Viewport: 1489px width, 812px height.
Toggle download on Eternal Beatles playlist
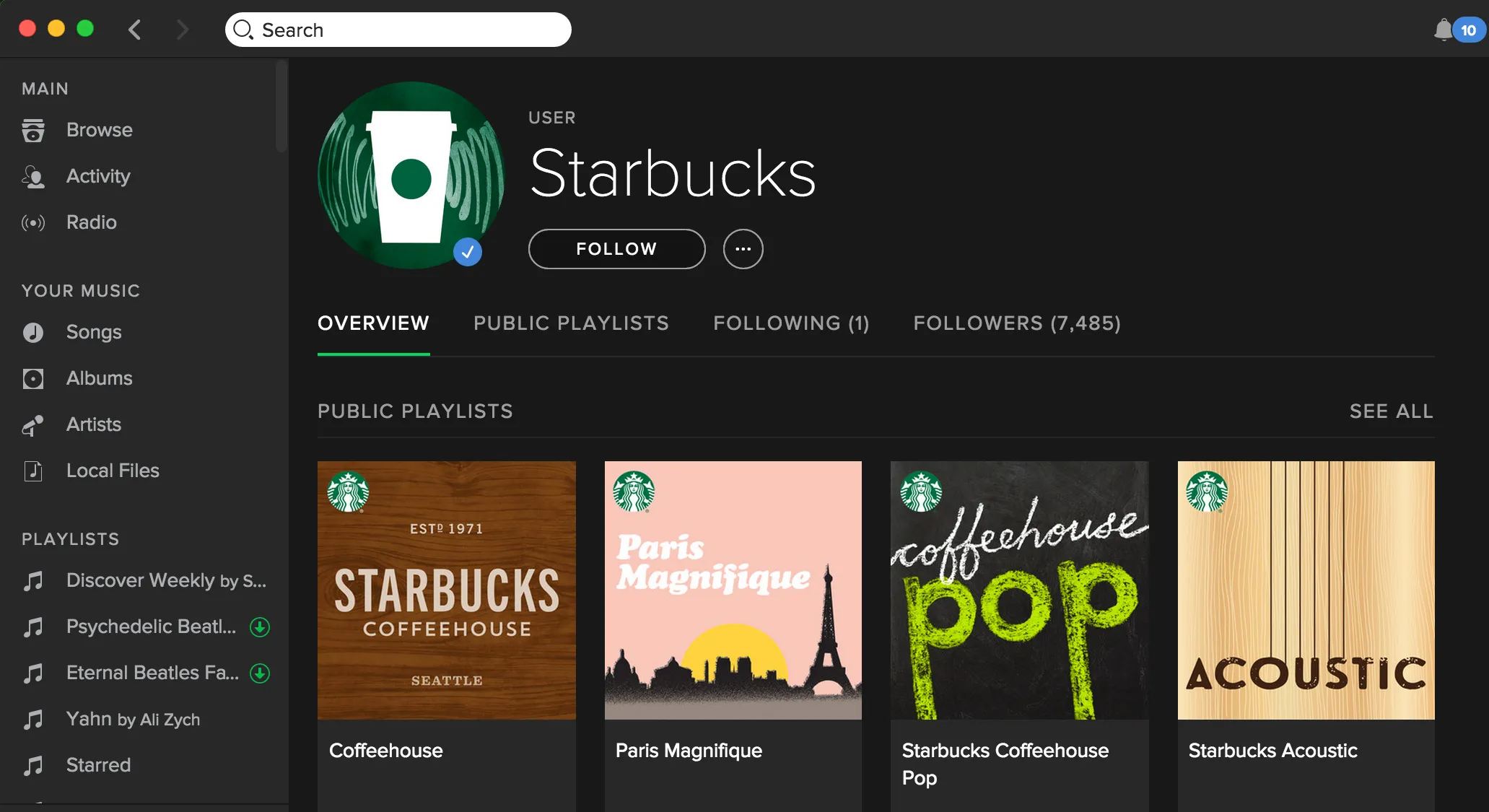pyautogui.click(x=260, y=673)
